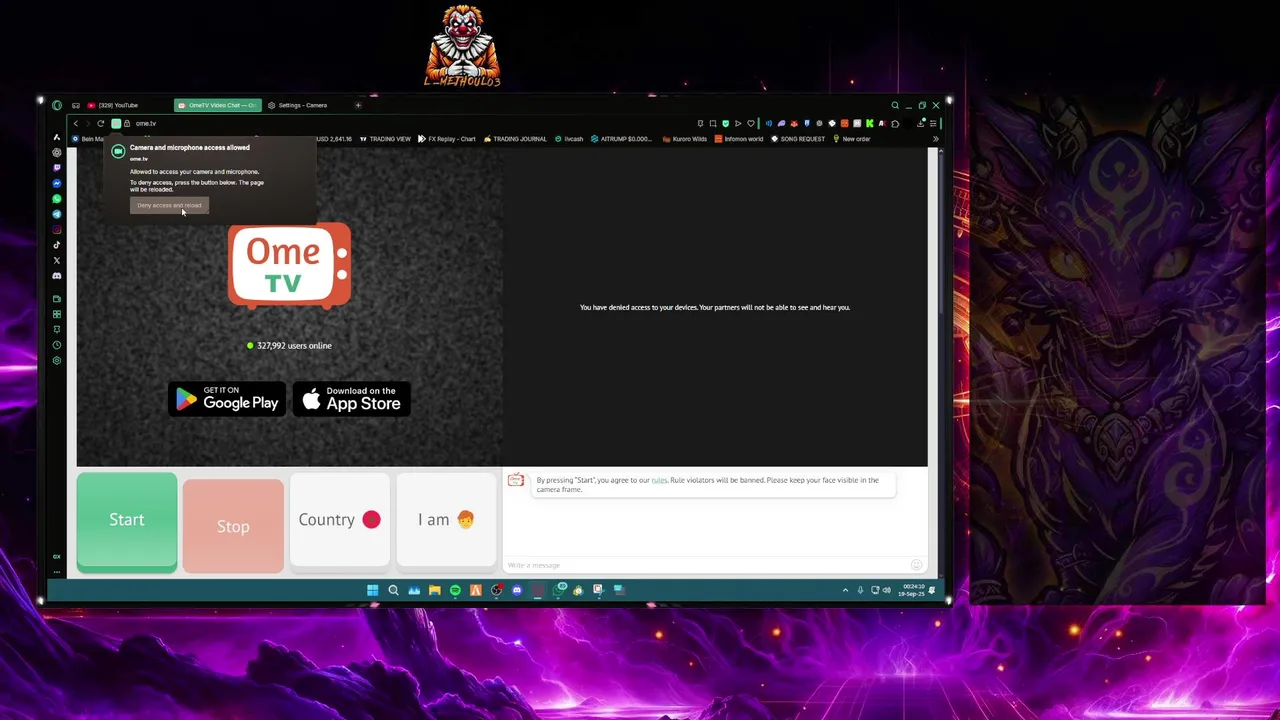The image size is (1280, 720).
Task: Open sidebar history clock icon
Action: 56,345
